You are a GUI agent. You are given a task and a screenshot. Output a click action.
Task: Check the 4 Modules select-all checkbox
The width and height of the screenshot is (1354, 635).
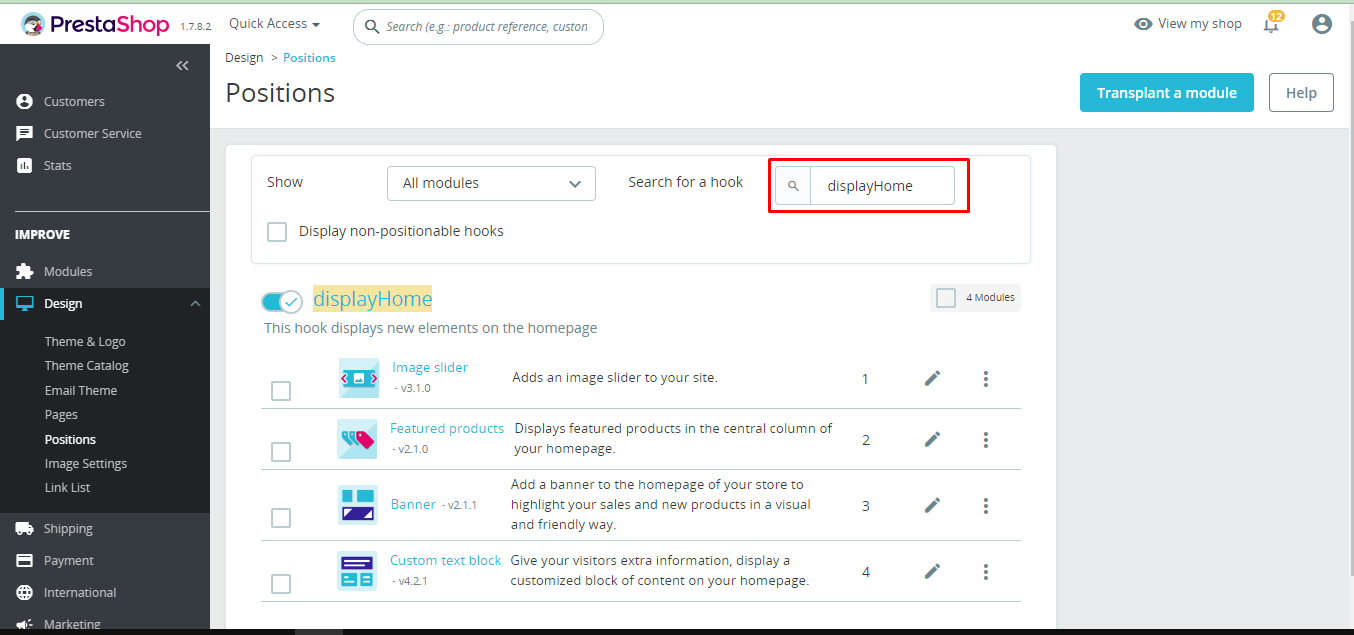coord(946,298)
